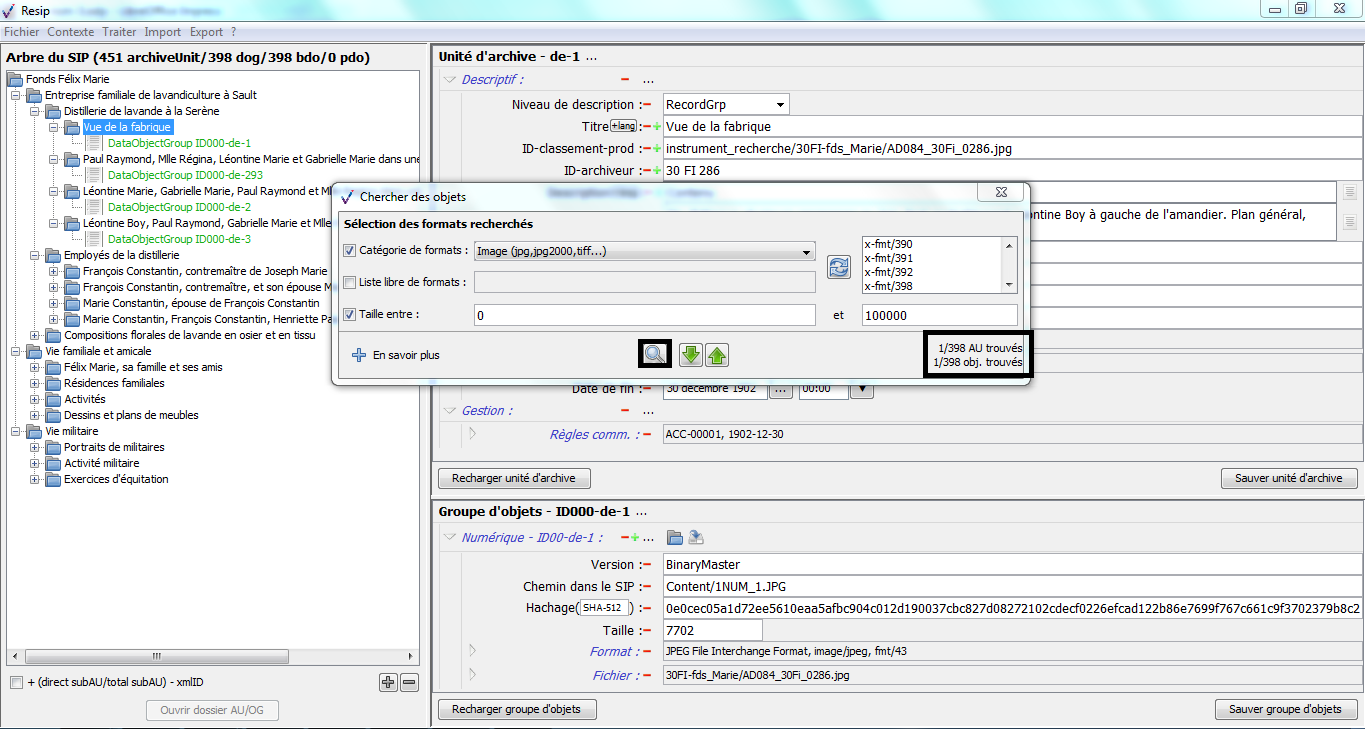This screenshot has width=1365, height=729.
Task: Click the green up arrow for previous result
Action: coord(716,354)
